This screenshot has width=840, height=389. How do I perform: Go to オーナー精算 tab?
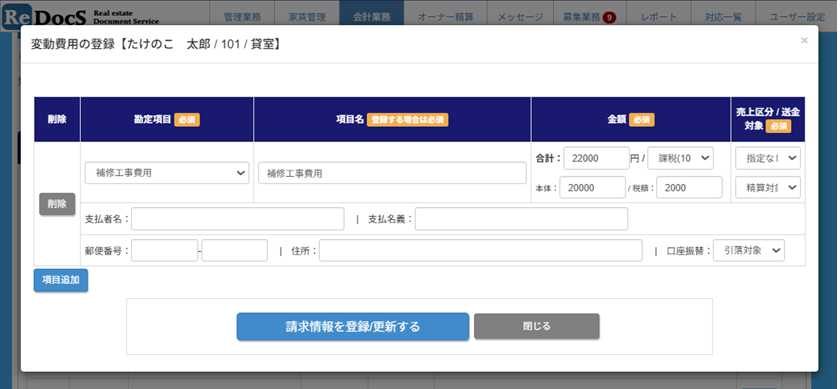(x=446, y=17)
